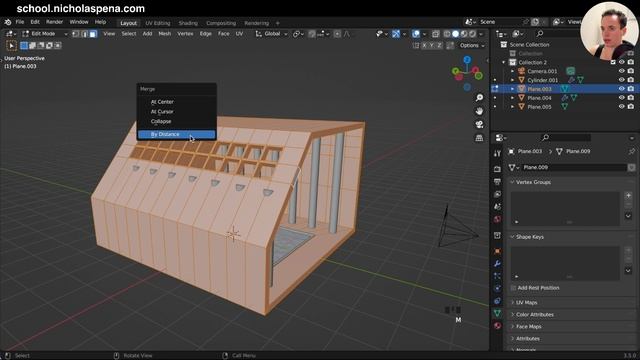Click the zoom magnifier viewport icon

coord(479,98)
